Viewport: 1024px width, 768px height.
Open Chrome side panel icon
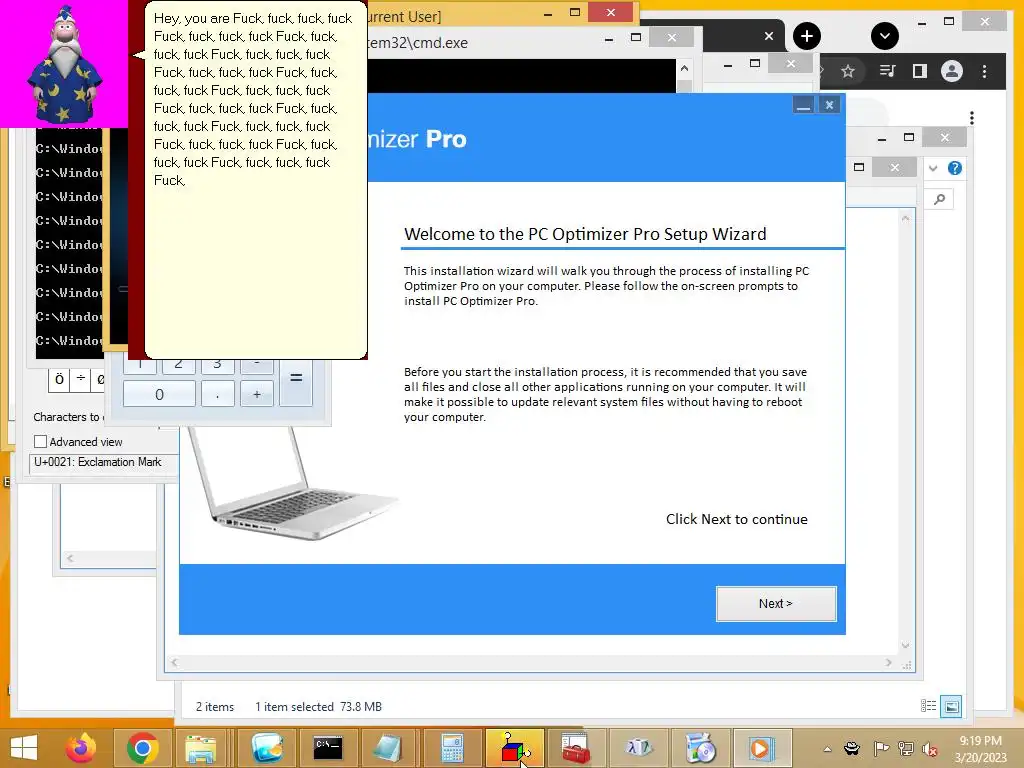[920, 71]
